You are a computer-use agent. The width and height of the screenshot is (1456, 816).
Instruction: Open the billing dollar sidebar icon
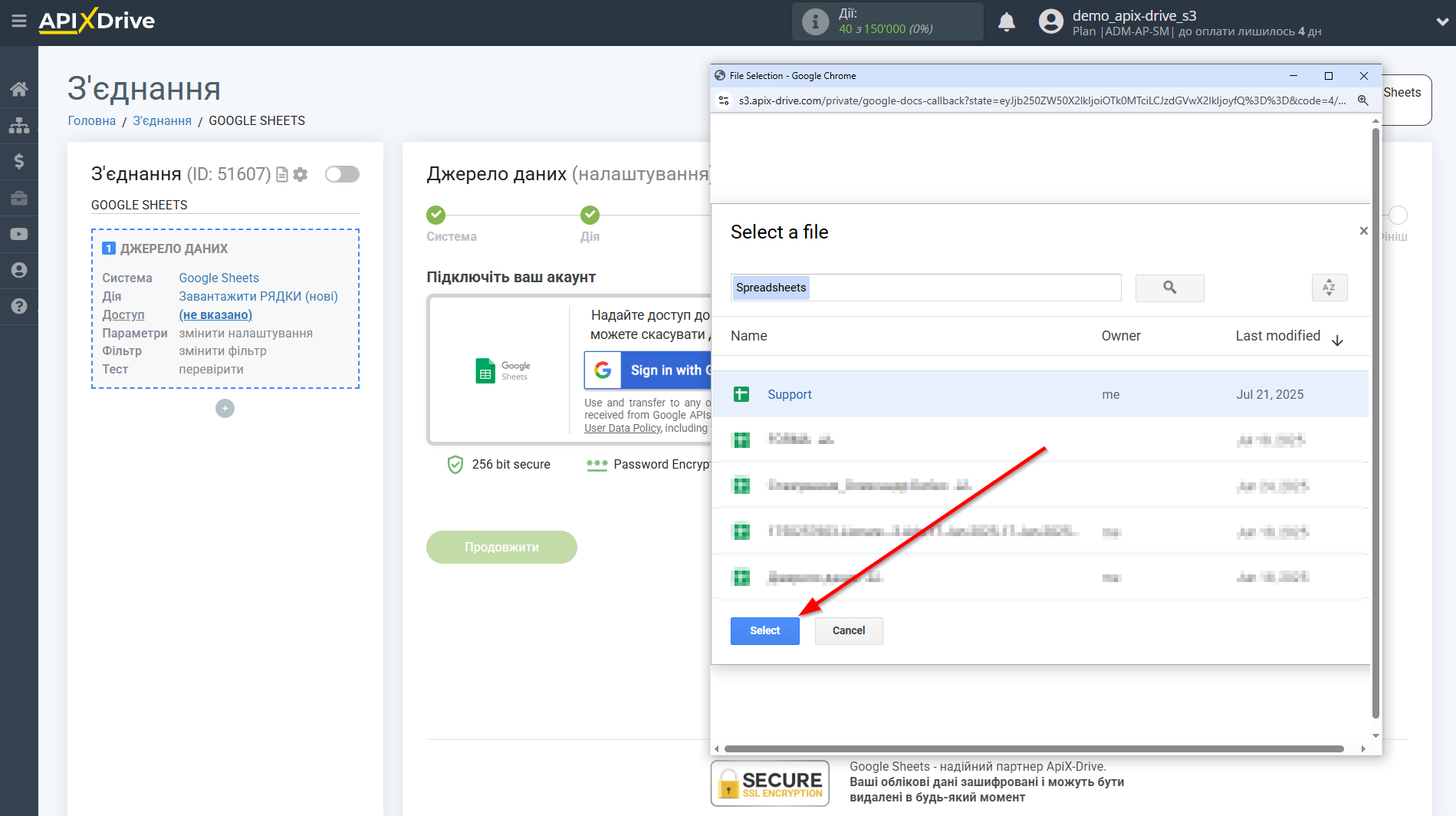pyautogui.click(x=19, y=161)
